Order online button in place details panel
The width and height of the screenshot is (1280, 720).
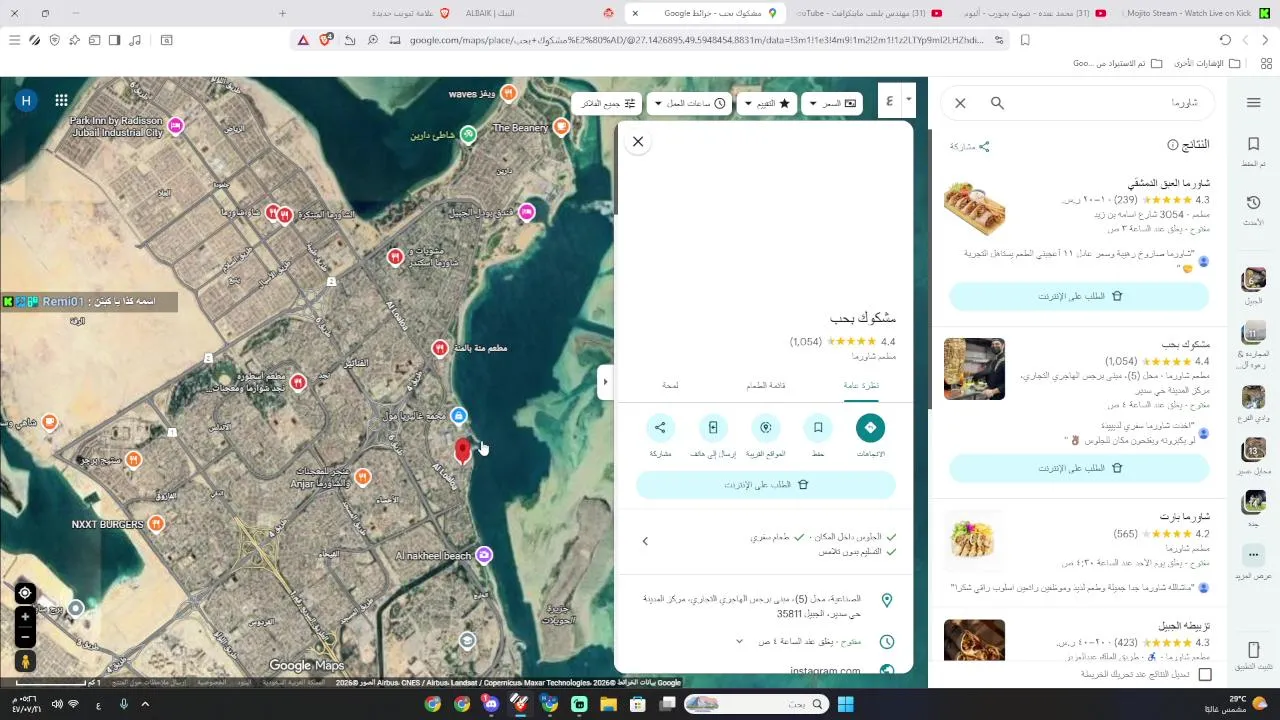coord(766,485)
